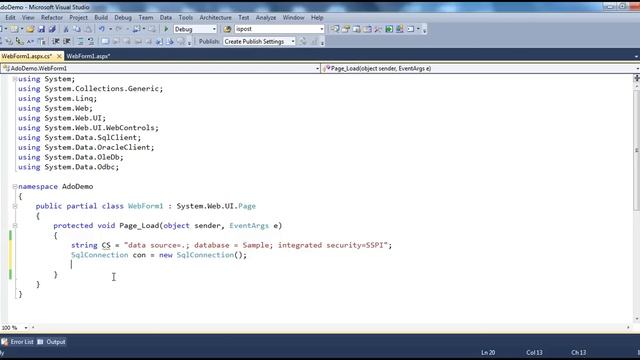
Task: Click 'SqlConnection' type after the new keyword
Action: (205, 255)
